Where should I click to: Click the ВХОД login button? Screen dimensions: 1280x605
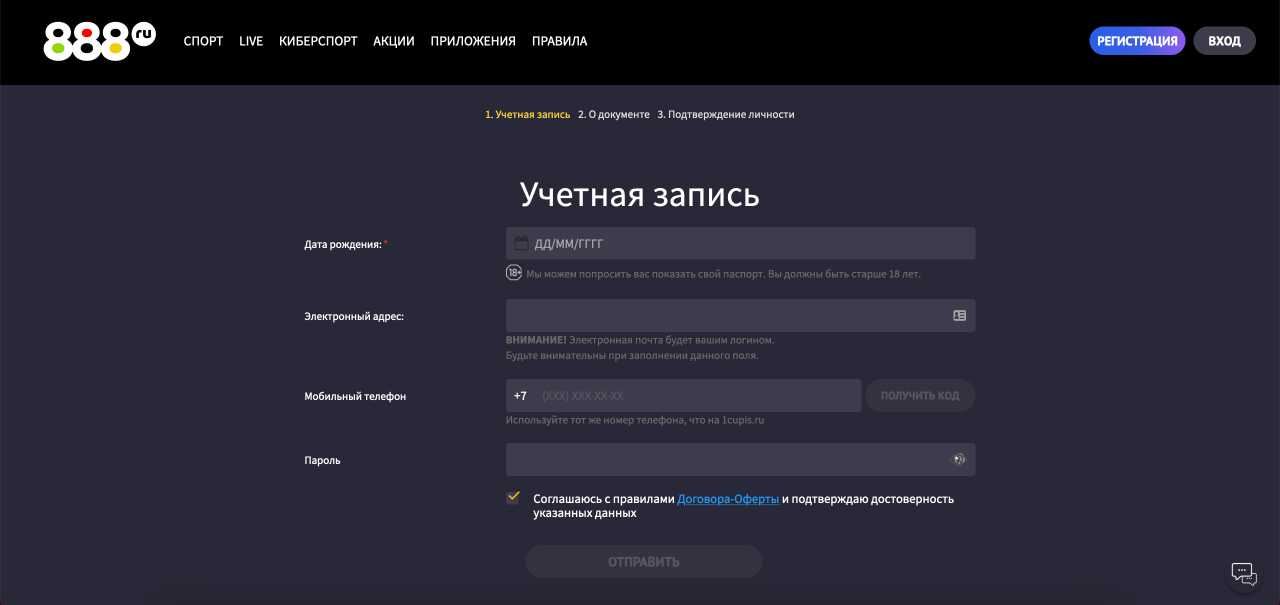(1224, 41)
